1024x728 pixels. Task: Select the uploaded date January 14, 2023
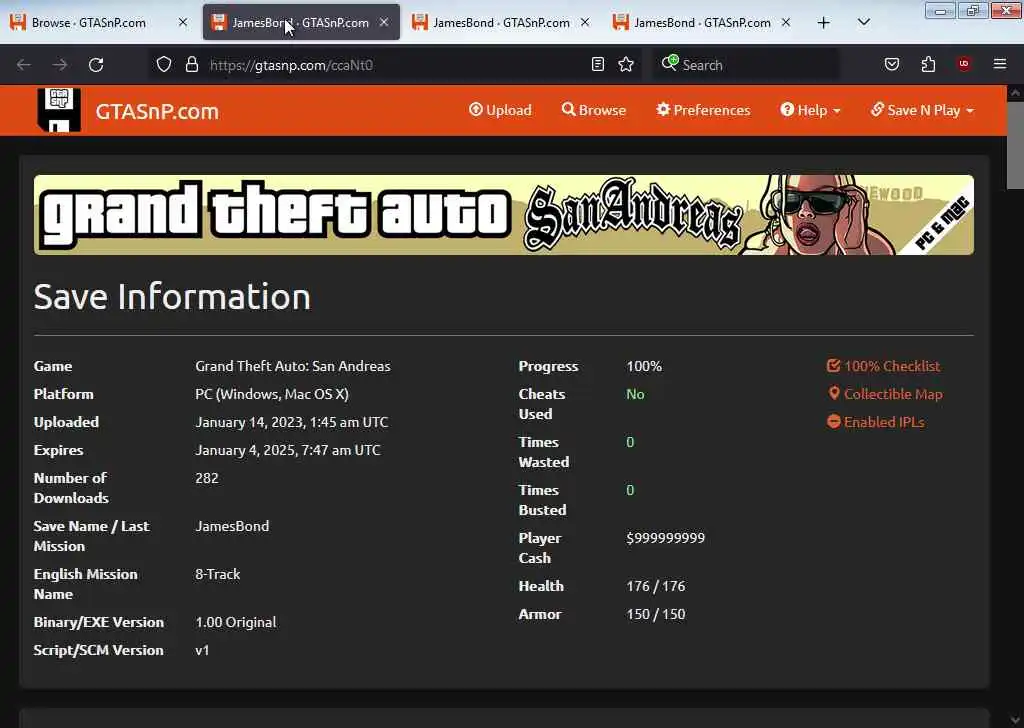[292, 422]
